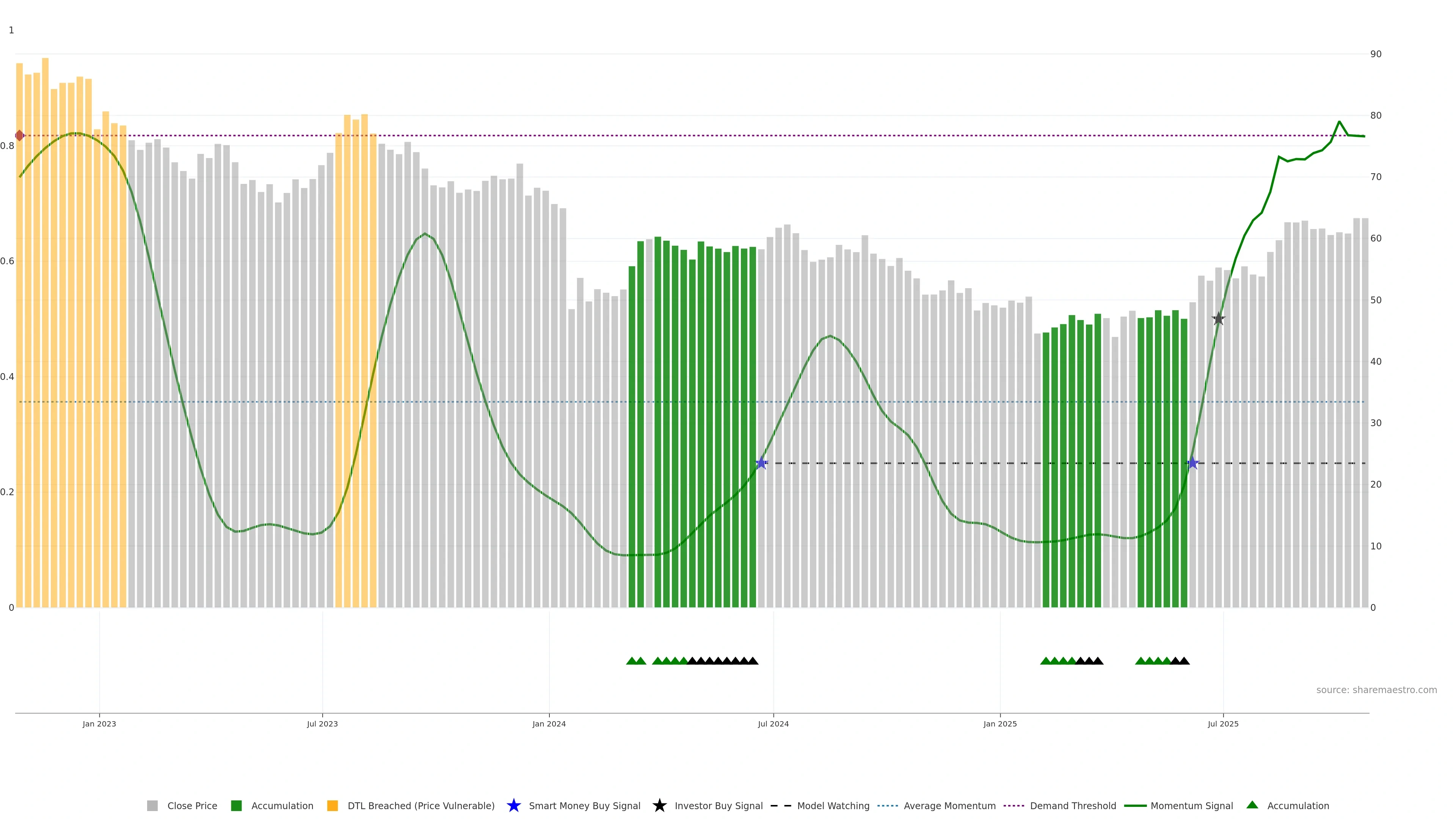Image resolution: width=1456 pixels, height=819 pixels.
Task: Click the red Demand Threshold diamond marker
Action: [x=20, y=136]
